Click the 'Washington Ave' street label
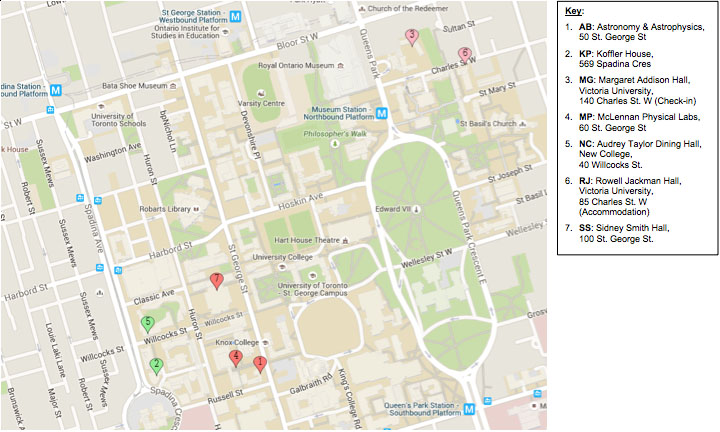The width and height of the screenshot is (720, 432). [x=113, y=152]
